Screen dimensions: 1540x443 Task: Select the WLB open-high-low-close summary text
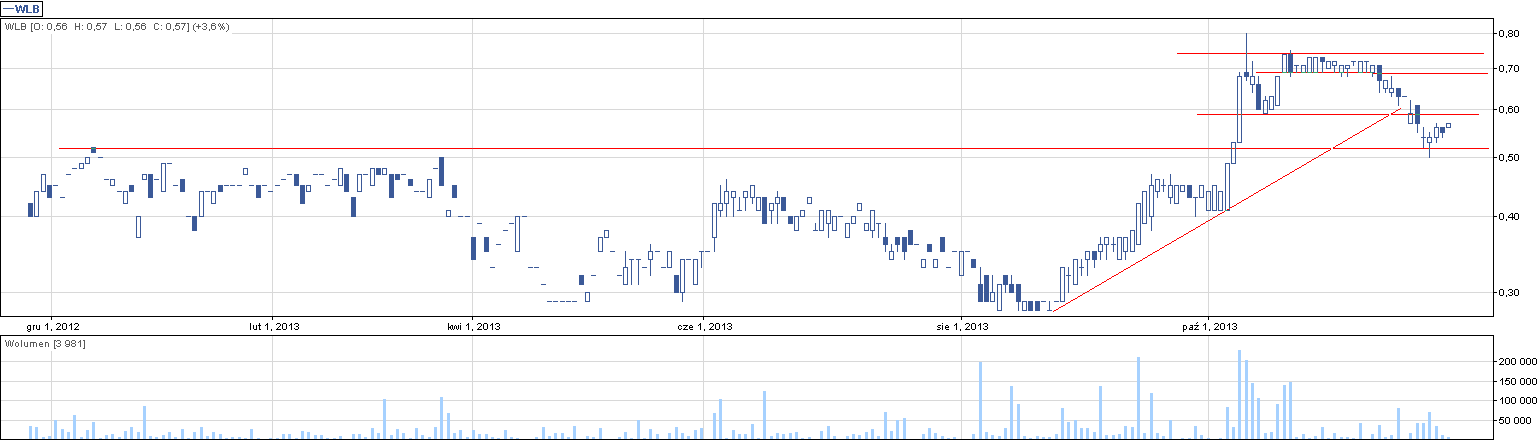[x=117, y=27]
